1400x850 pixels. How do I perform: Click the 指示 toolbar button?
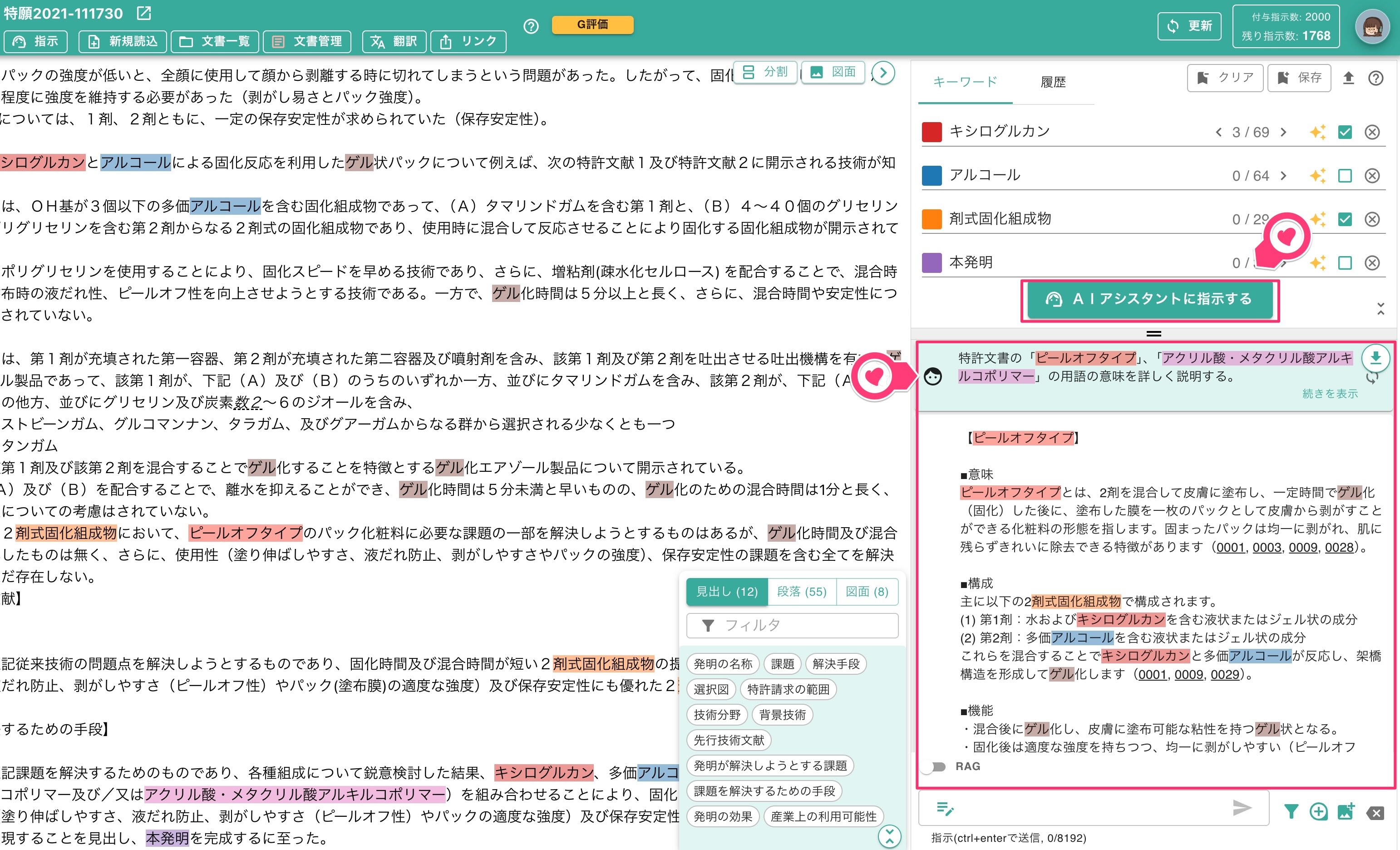click(36, 41)
